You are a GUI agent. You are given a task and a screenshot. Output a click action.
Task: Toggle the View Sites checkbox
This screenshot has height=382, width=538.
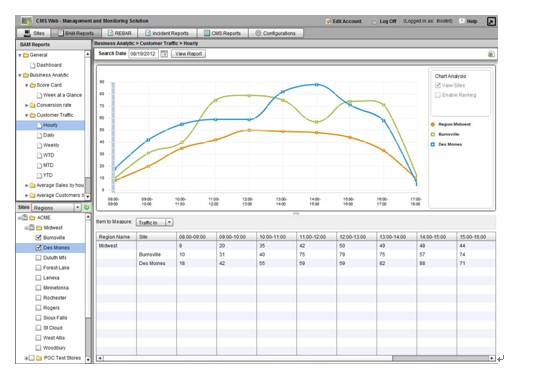[x=438, y=85]
